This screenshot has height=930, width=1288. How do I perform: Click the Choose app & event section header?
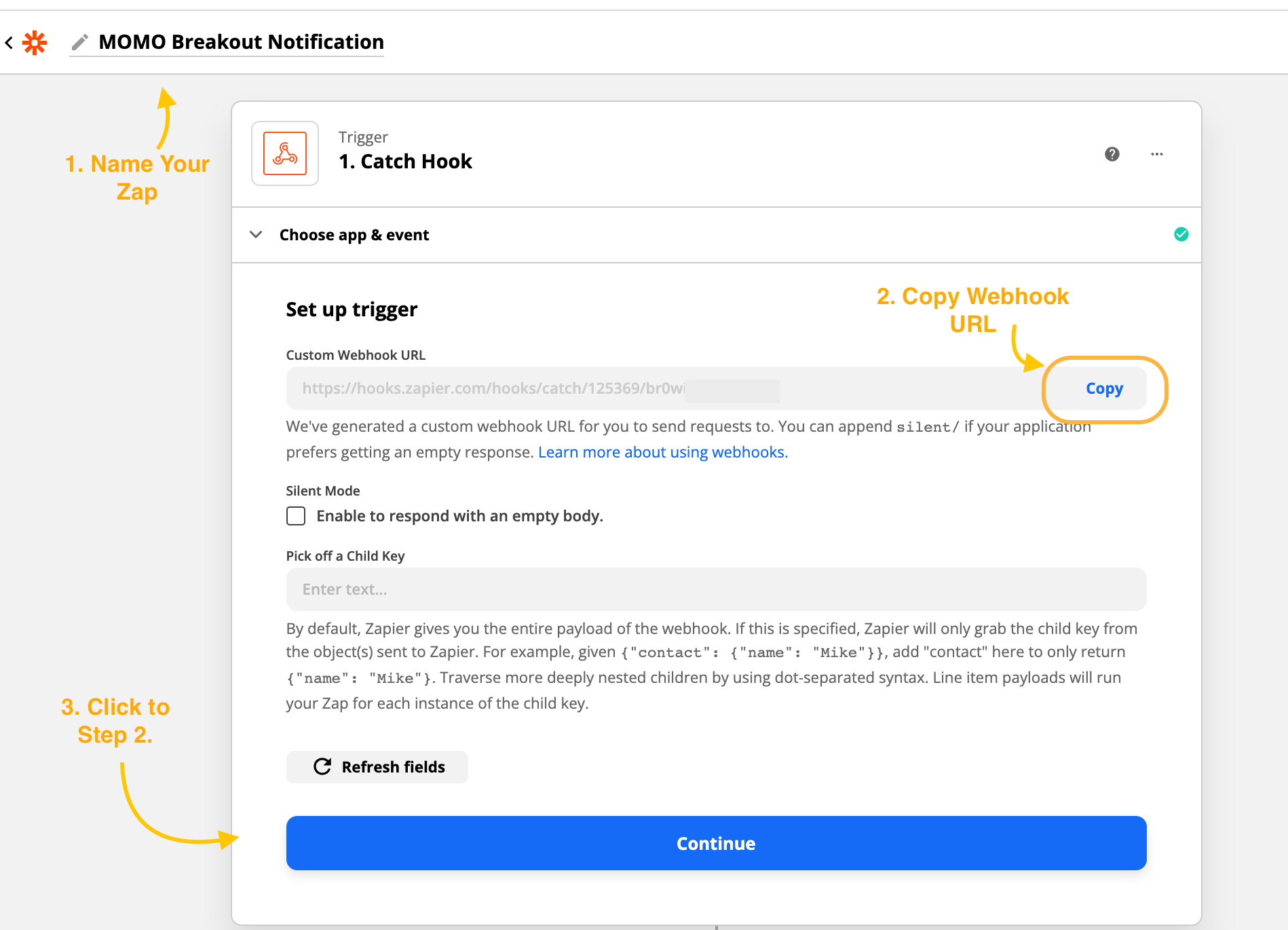pyautogui.click(x=354, y=235)
